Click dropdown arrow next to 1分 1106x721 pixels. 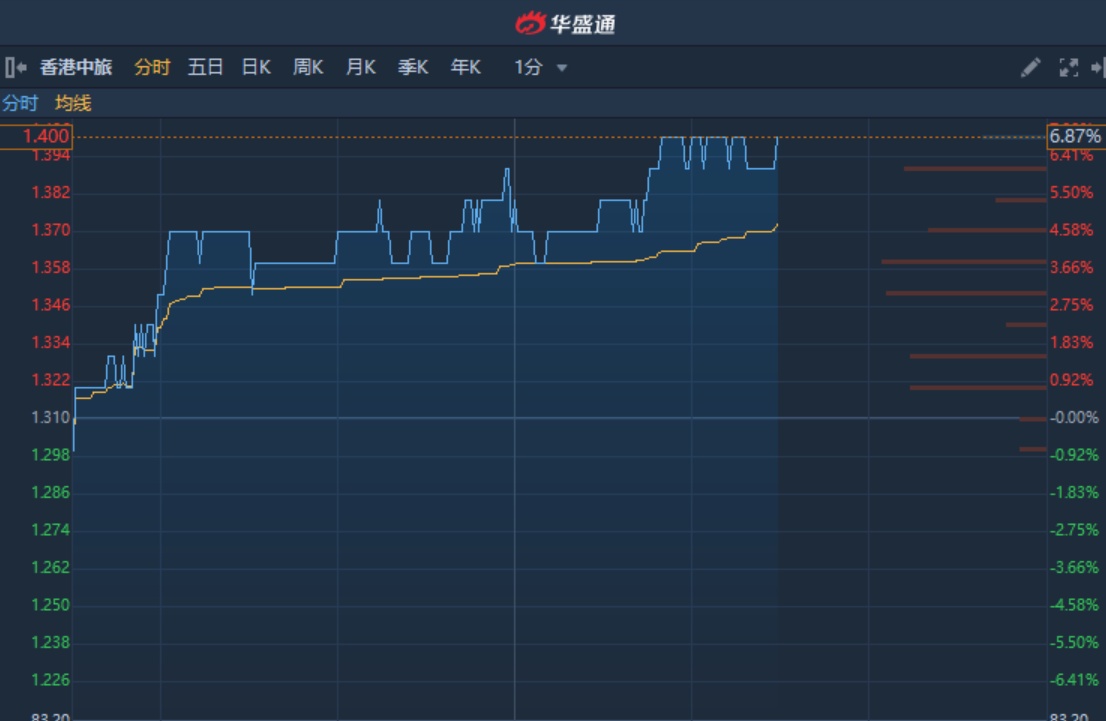[x=562, y=68]
